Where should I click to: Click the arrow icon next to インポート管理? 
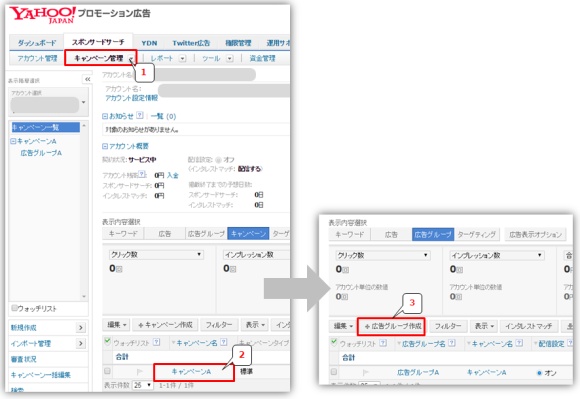click(81, 344)
